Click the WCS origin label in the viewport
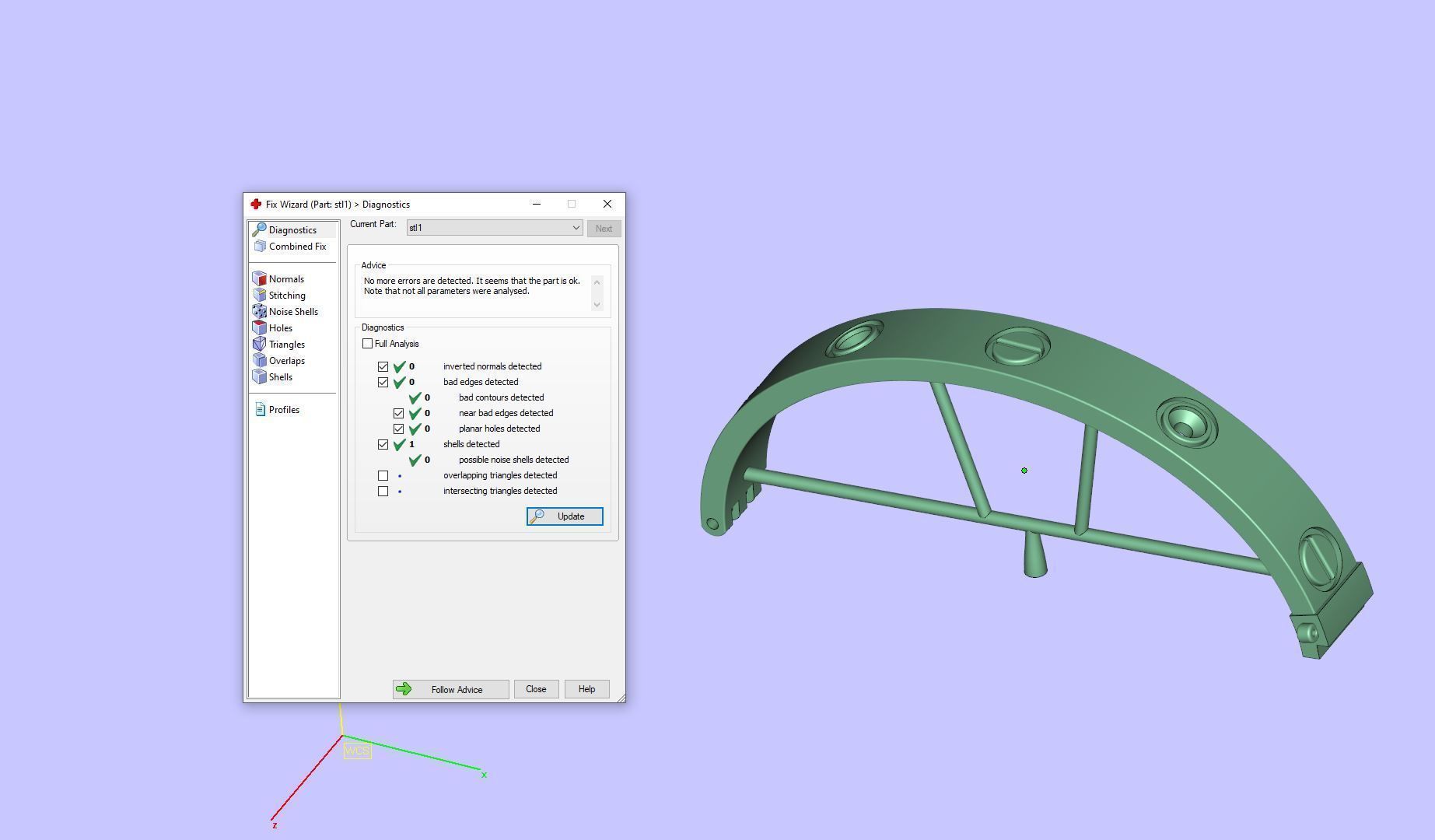Viewport: 1435px width, 840px height. [357, 751]
